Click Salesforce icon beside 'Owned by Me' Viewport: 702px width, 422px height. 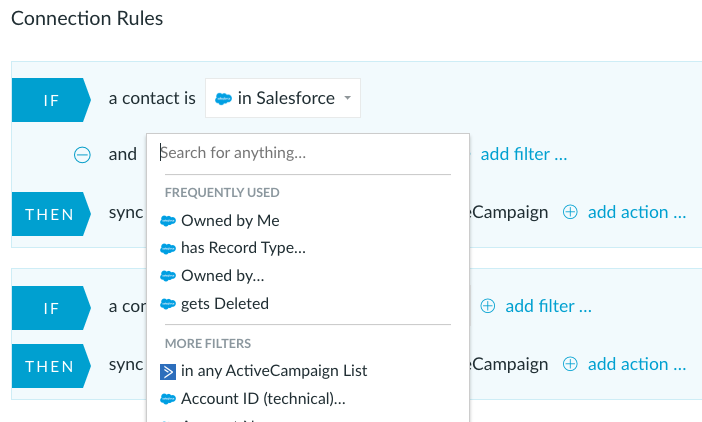(168, 221)
